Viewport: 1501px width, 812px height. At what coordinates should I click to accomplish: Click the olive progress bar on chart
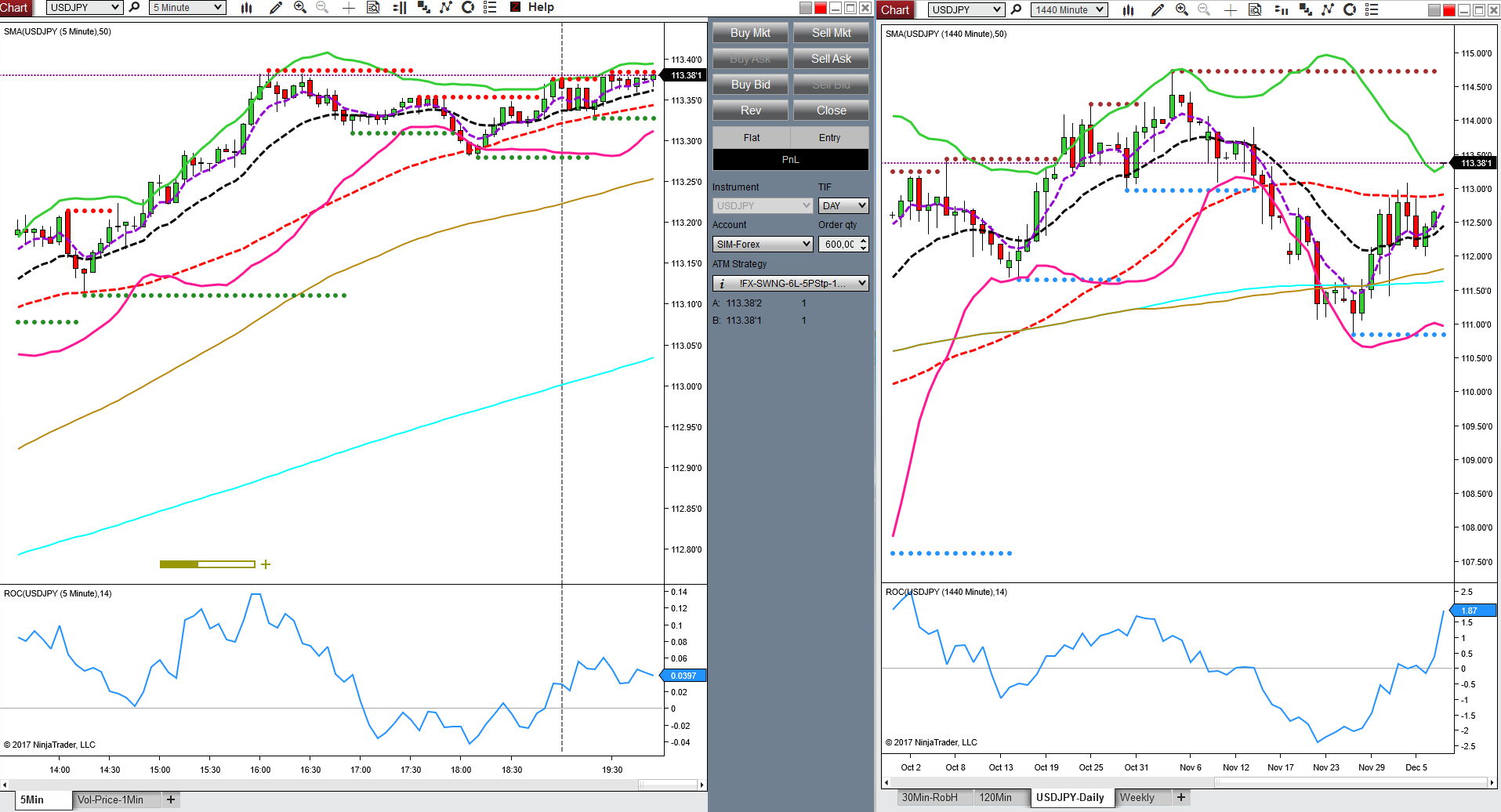[207, 564]
